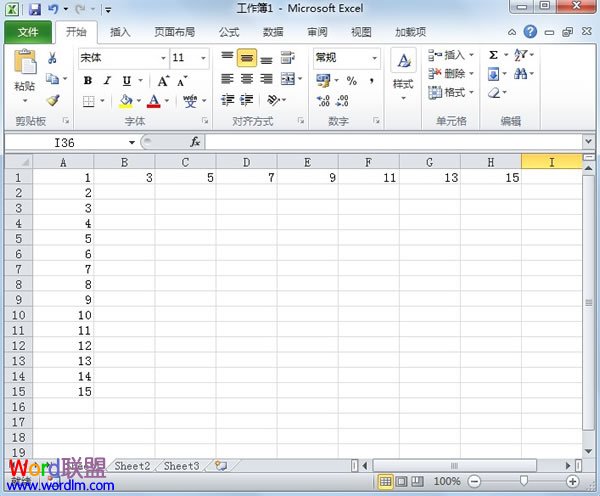Click the increase font size icon

click(x=163, y=80)
